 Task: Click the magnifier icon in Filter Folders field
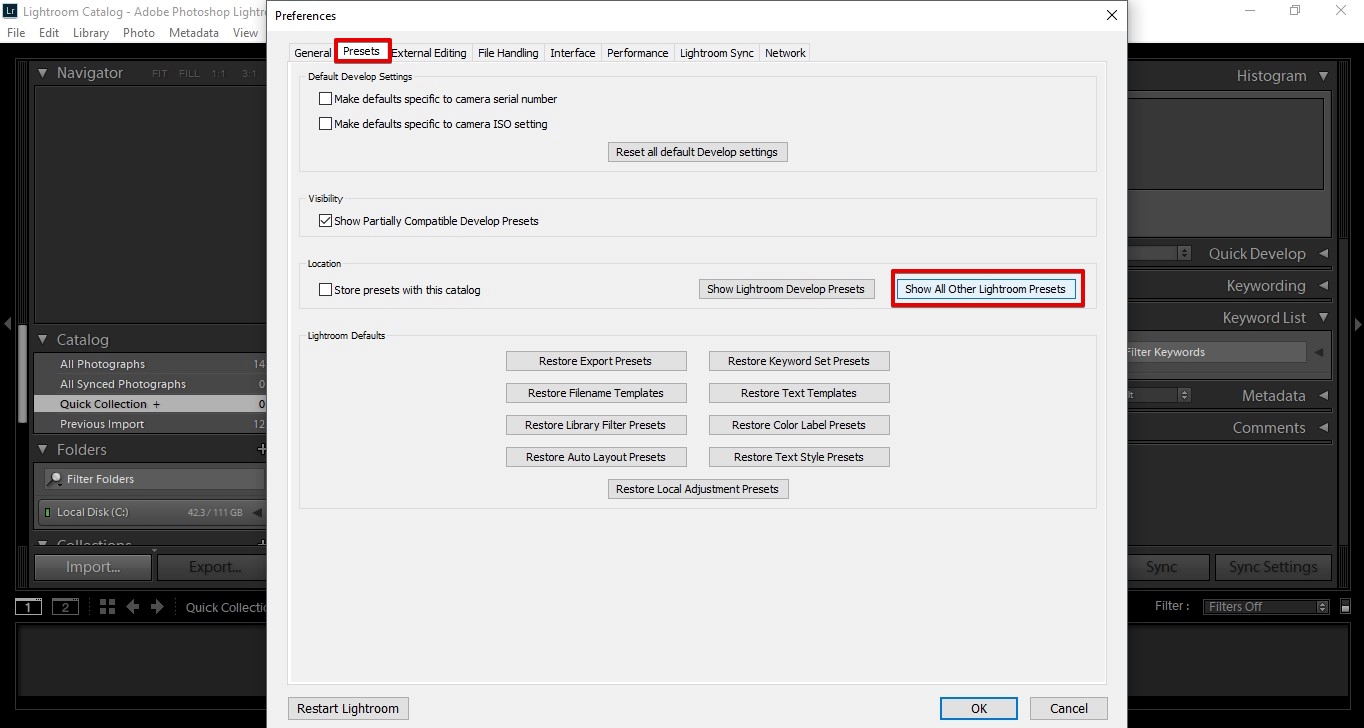click(53, 479)
